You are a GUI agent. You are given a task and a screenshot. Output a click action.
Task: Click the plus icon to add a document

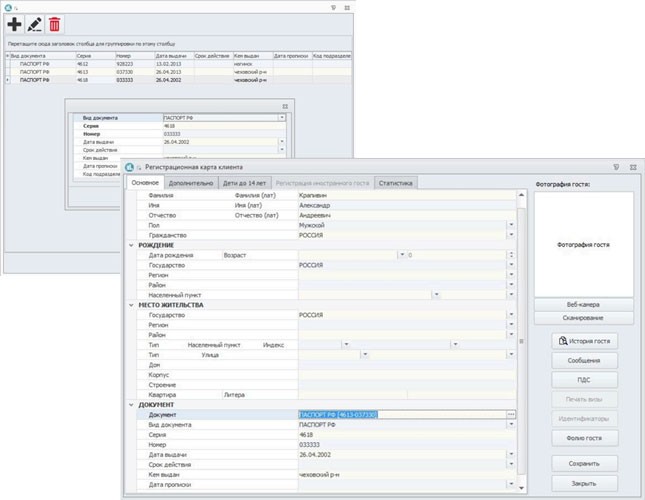pos(14,24)
